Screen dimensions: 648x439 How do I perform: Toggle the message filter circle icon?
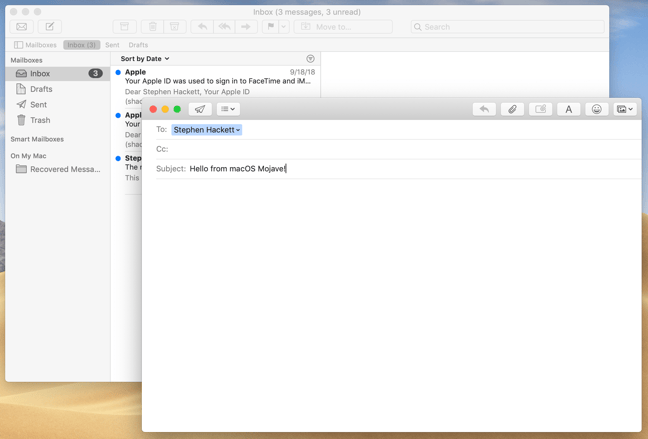pyautogui.click(x=310, y=59)
